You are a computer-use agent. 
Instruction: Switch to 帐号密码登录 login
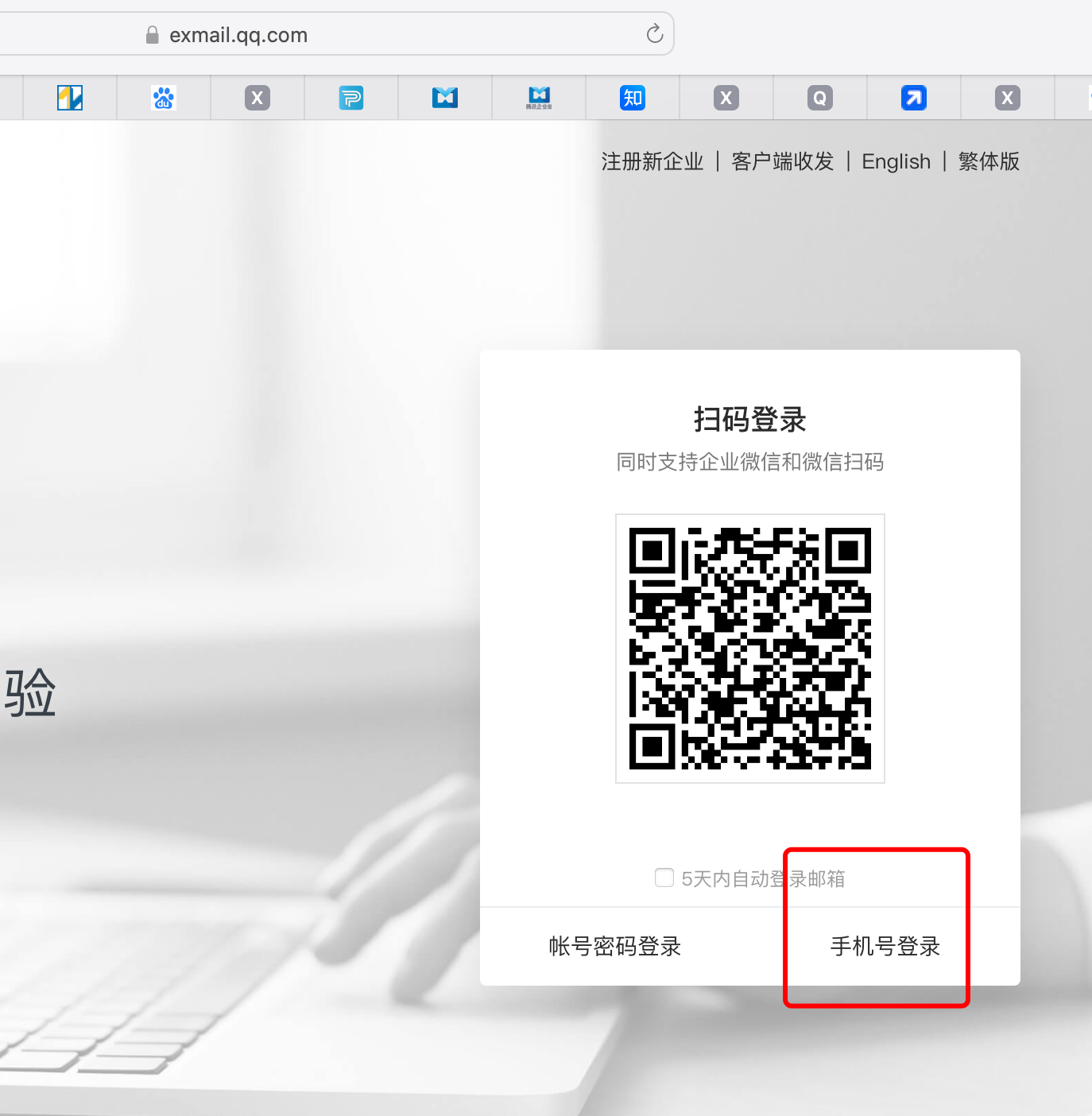(615, 946)
